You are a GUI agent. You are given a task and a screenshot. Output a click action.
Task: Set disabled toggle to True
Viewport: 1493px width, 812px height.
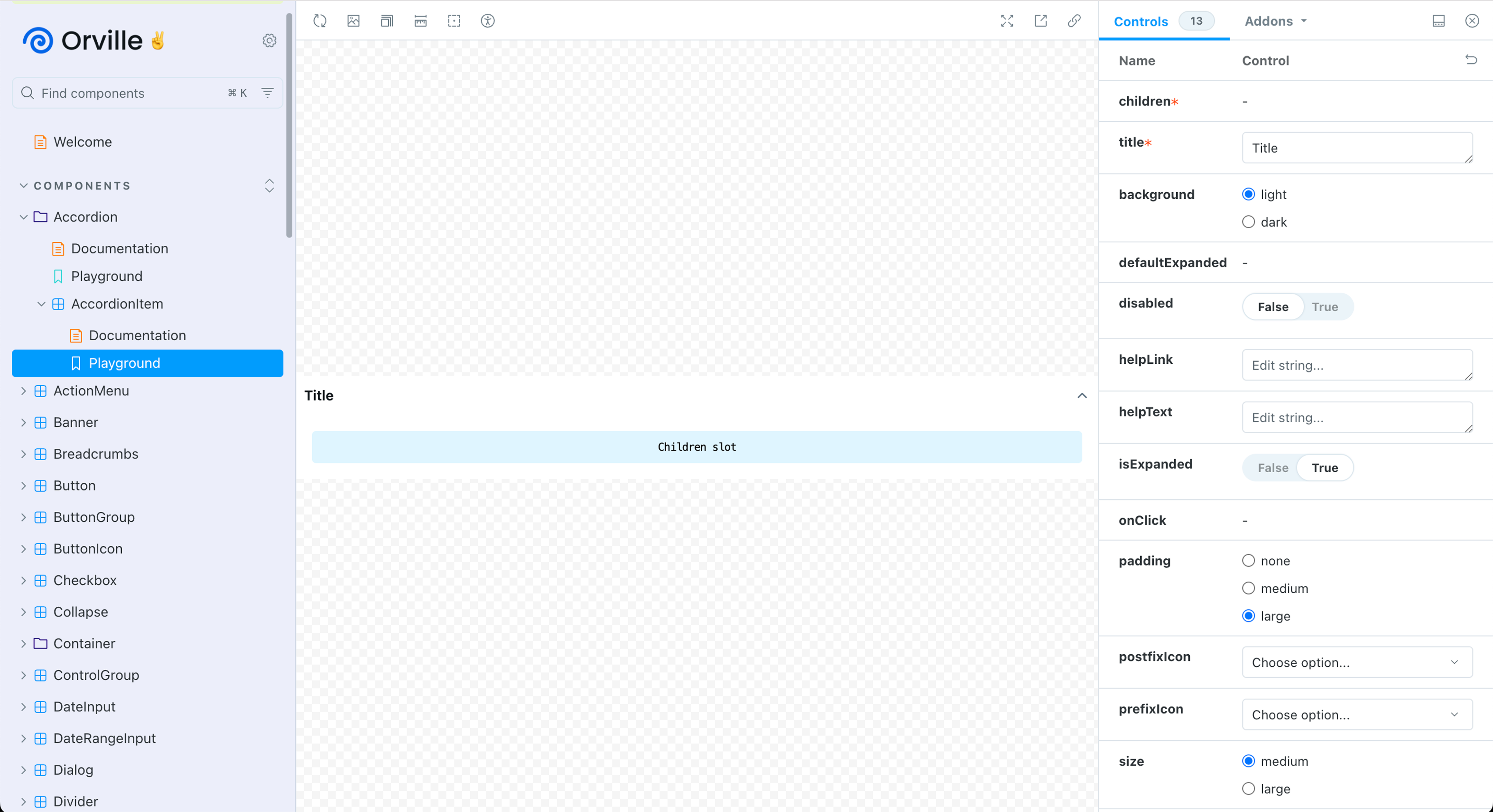pyautogui.click(x=1325, y=307)
